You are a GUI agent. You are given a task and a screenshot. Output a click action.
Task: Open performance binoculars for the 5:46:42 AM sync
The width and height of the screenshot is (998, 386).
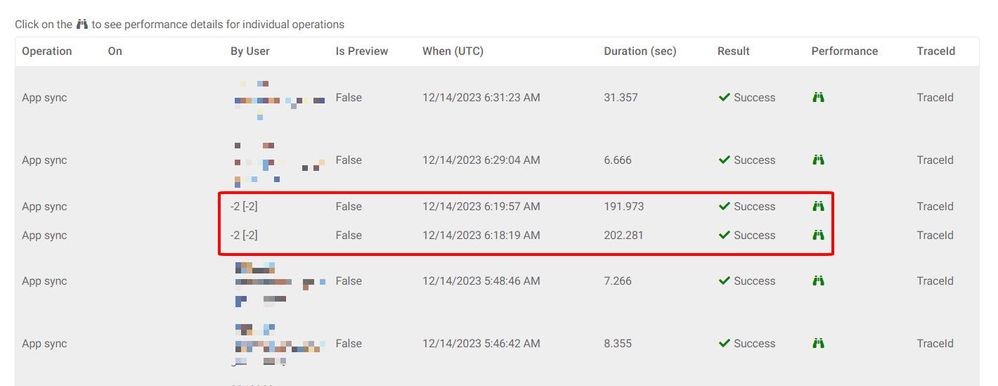[819, 343]
